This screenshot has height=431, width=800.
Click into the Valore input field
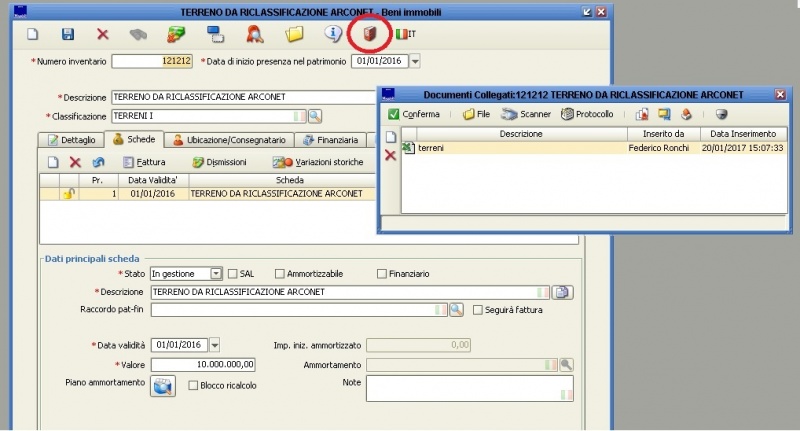(204, 364)
